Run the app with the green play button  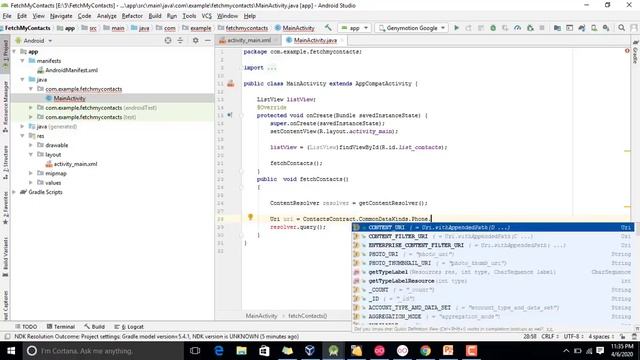tap(456, 28)
